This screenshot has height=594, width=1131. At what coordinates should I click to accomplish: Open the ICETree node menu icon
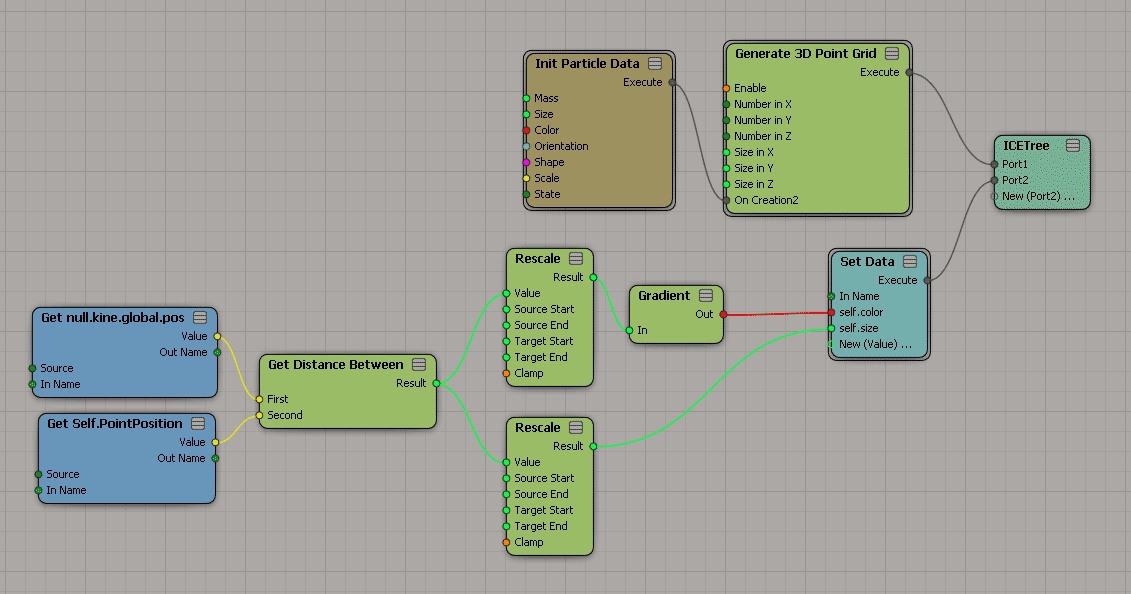click(1073, 146)
